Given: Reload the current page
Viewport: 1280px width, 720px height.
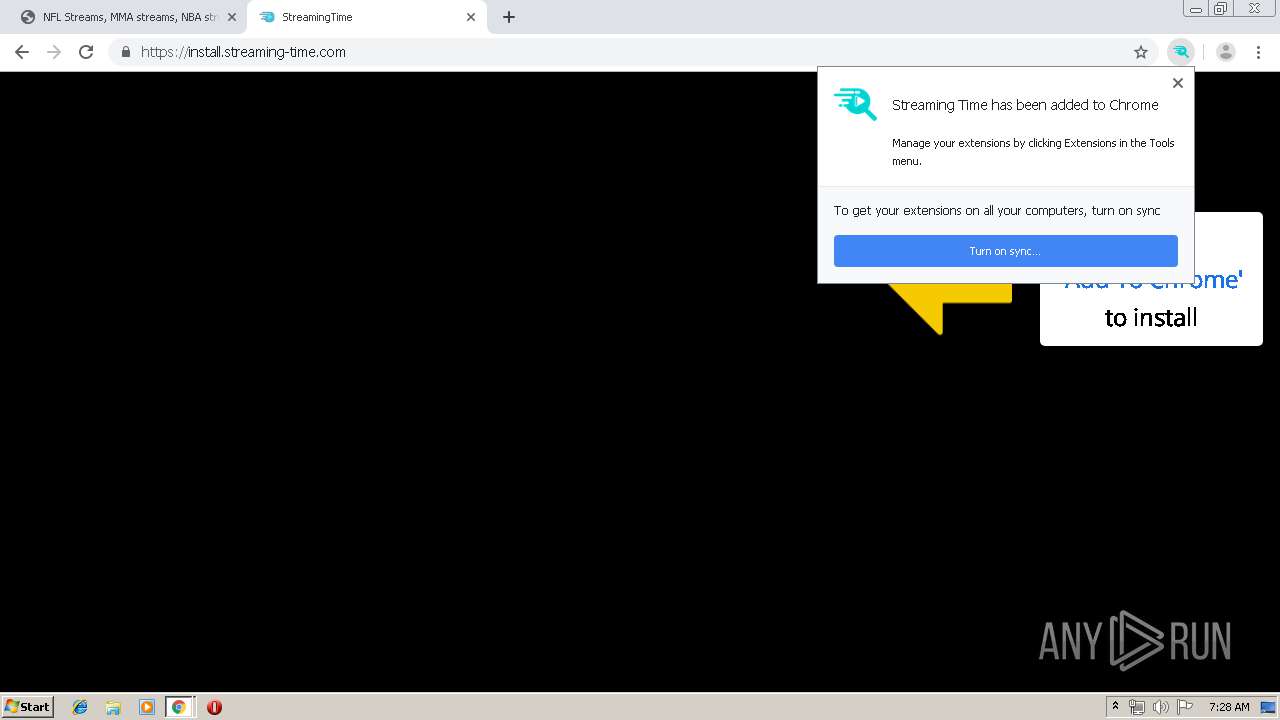Looking at the screenshot, I should 86,52.
